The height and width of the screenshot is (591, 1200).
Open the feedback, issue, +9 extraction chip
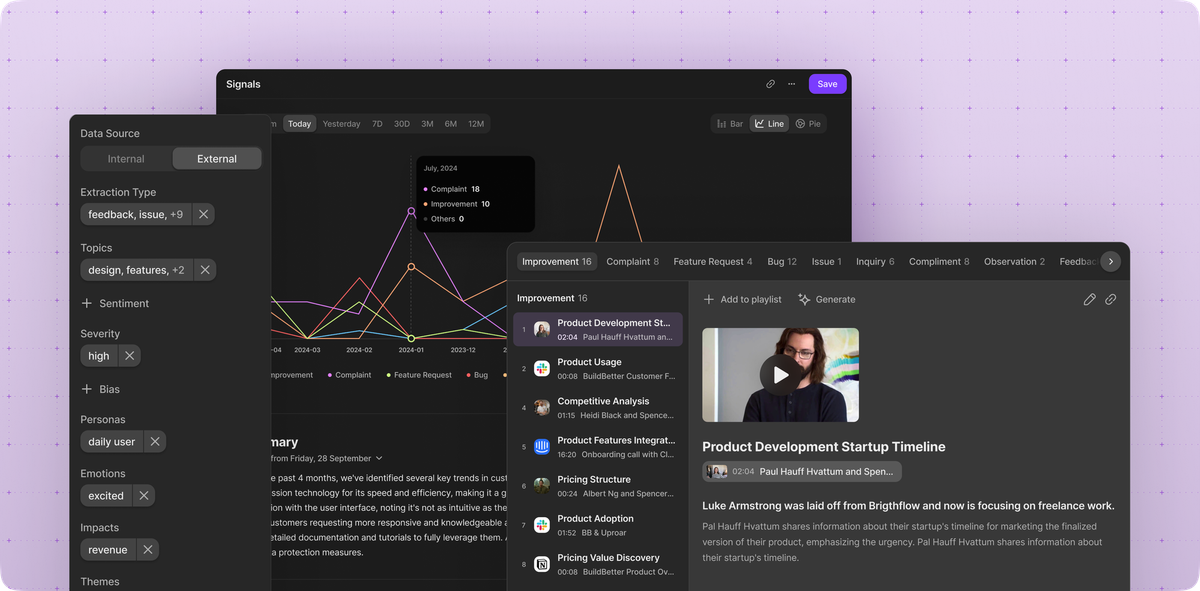(x=135, y=214)
